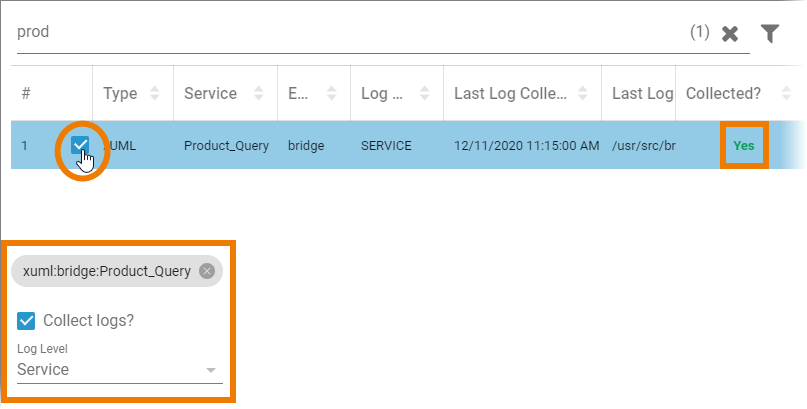
Task: Click the Last Log column header
Action: coord(642,94)
